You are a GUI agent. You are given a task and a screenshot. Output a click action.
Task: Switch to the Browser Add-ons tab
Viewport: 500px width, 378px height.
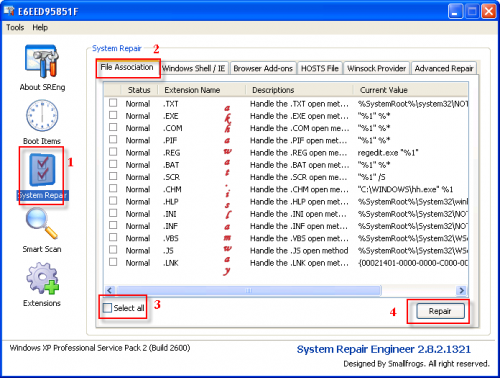[x=263, y=69]
